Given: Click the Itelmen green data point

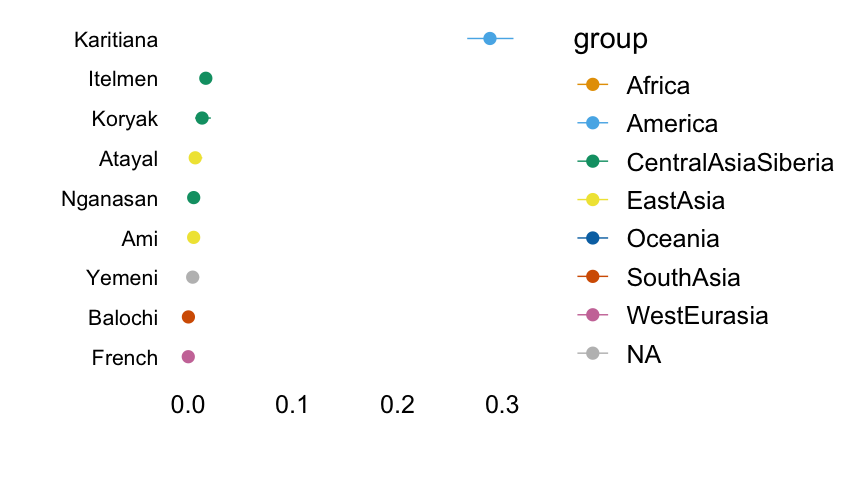Looking at the screenshot, I should point(206,79).
